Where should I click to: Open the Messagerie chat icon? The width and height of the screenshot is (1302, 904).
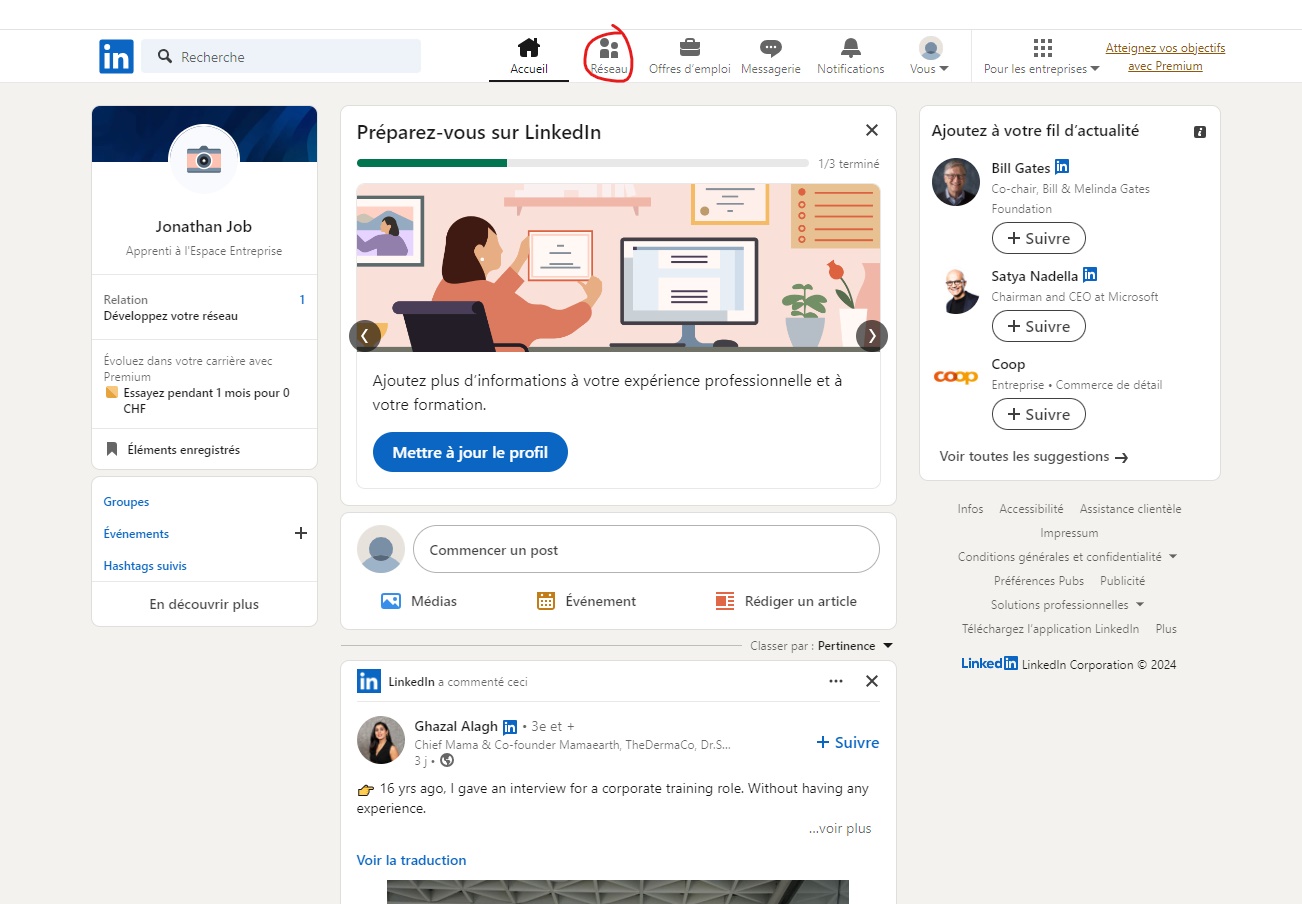[770, 48]
